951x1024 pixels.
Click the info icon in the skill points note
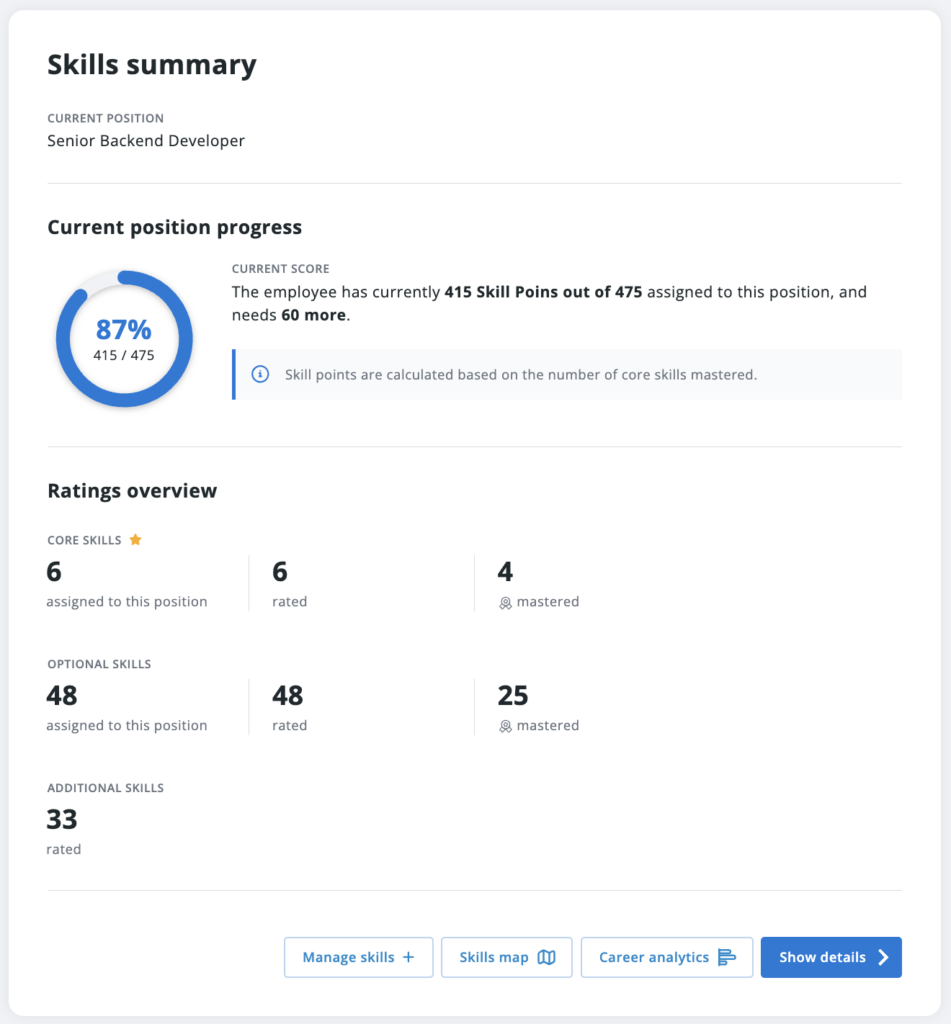(x=260, y=375)
